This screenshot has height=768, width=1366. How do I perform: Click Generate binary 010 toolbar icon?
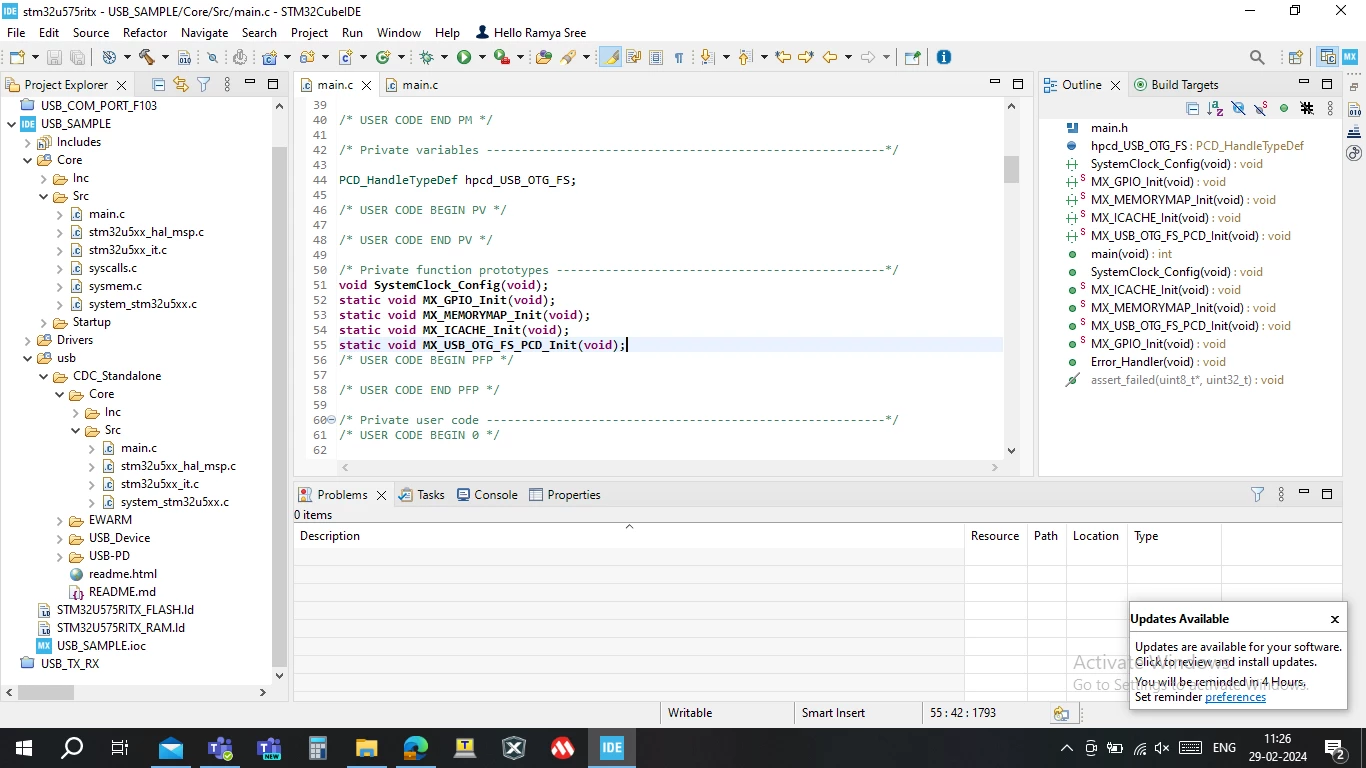tap(184, 57)
